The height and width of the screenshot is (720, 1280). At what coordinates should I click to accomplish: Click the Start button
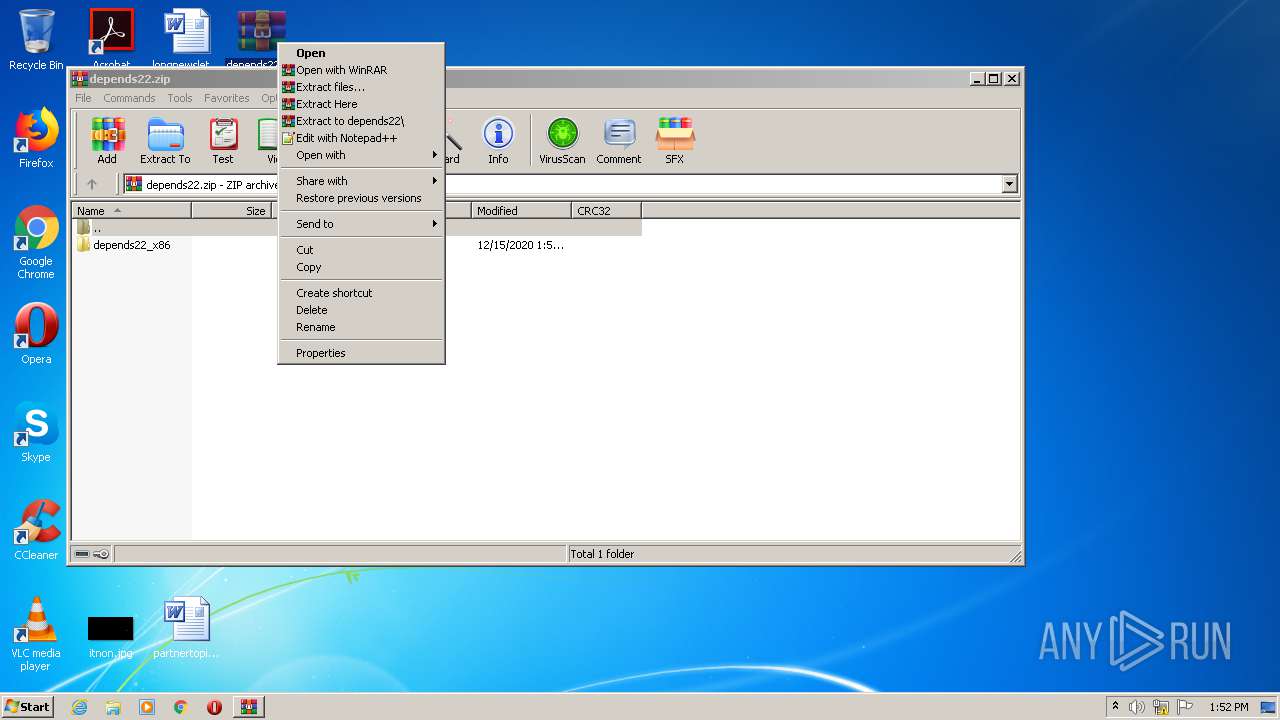click(27, 707)
